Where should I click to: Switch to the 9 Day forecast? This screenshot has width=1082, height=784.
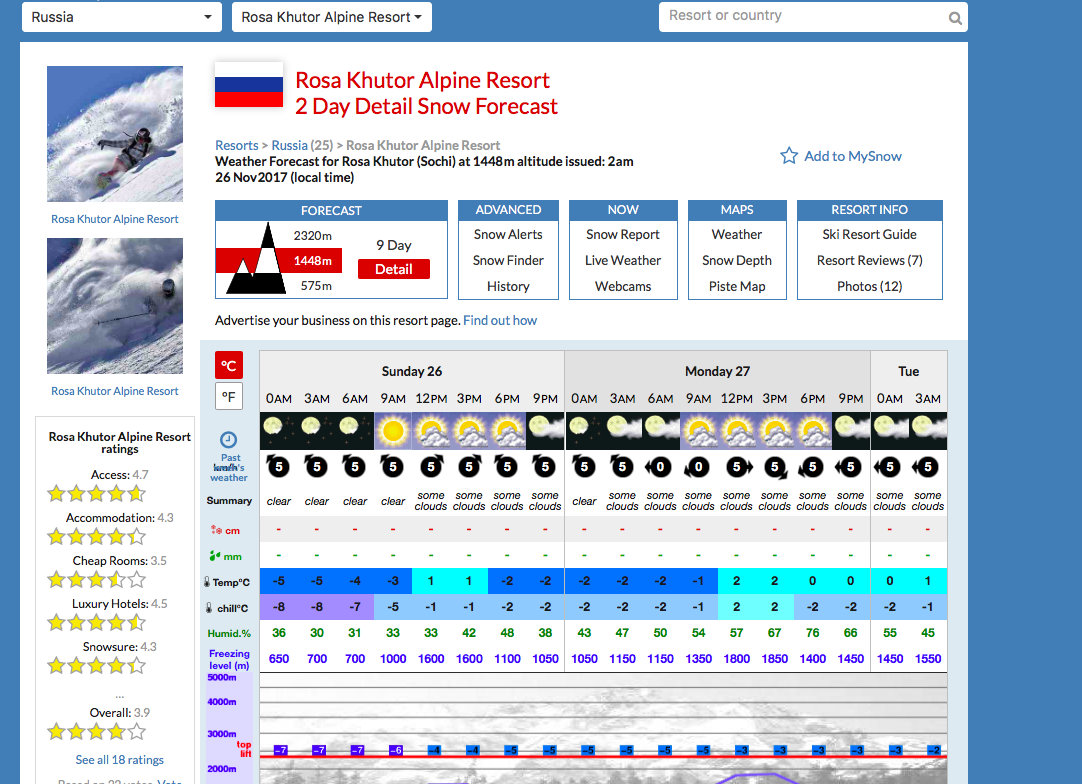(x=394, y=245)
